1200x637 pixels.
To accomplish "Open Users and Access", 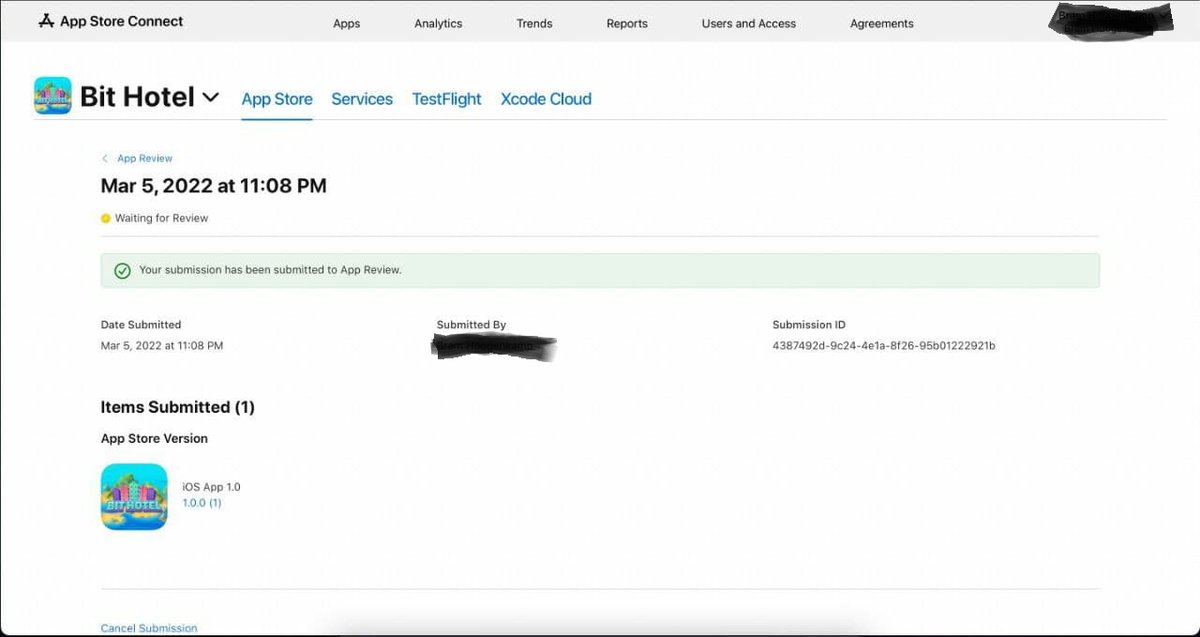I will tap(749, 23).
